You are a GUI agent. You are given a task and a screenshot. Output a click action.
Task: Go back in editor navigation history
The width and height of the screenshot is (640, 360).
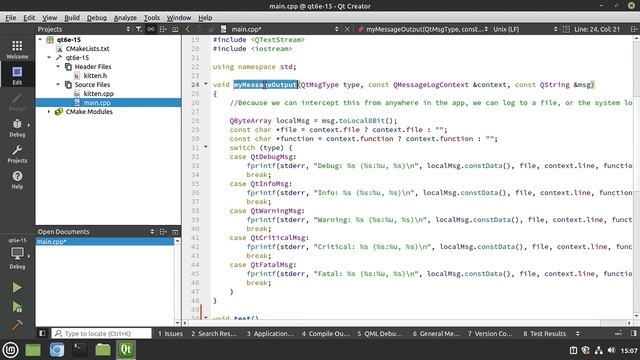pyautogui.click(x=188, y=29)
